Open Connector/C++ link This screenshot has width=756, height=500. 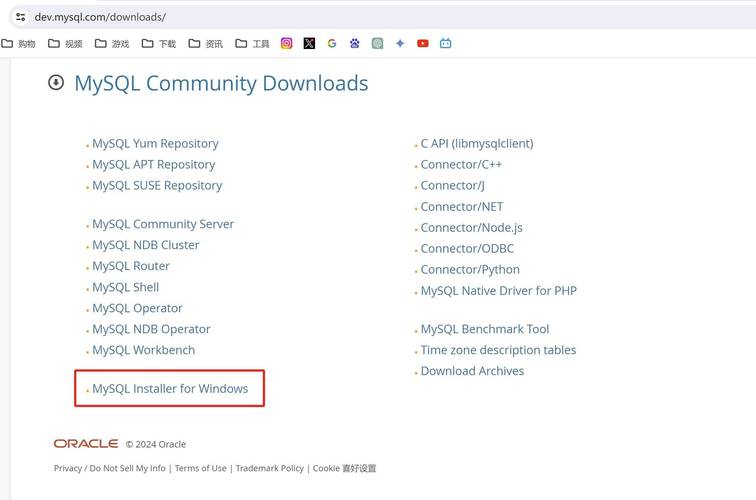pos(461,164)
